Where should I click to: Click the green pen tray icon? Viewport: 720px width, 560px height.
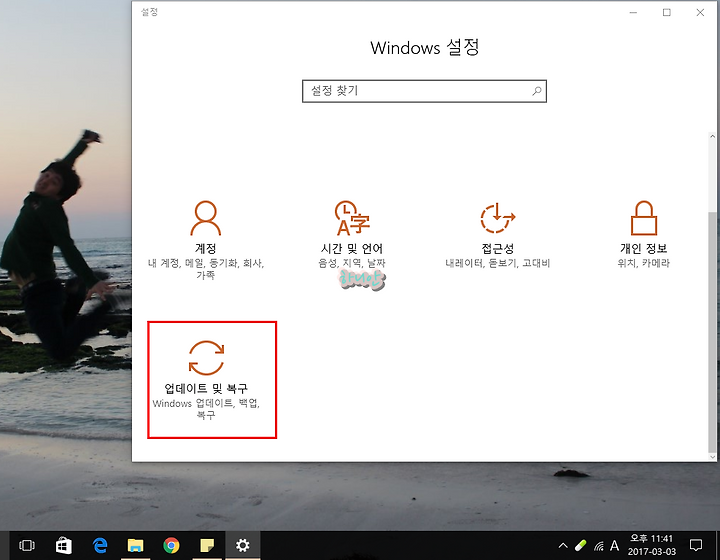581,546
